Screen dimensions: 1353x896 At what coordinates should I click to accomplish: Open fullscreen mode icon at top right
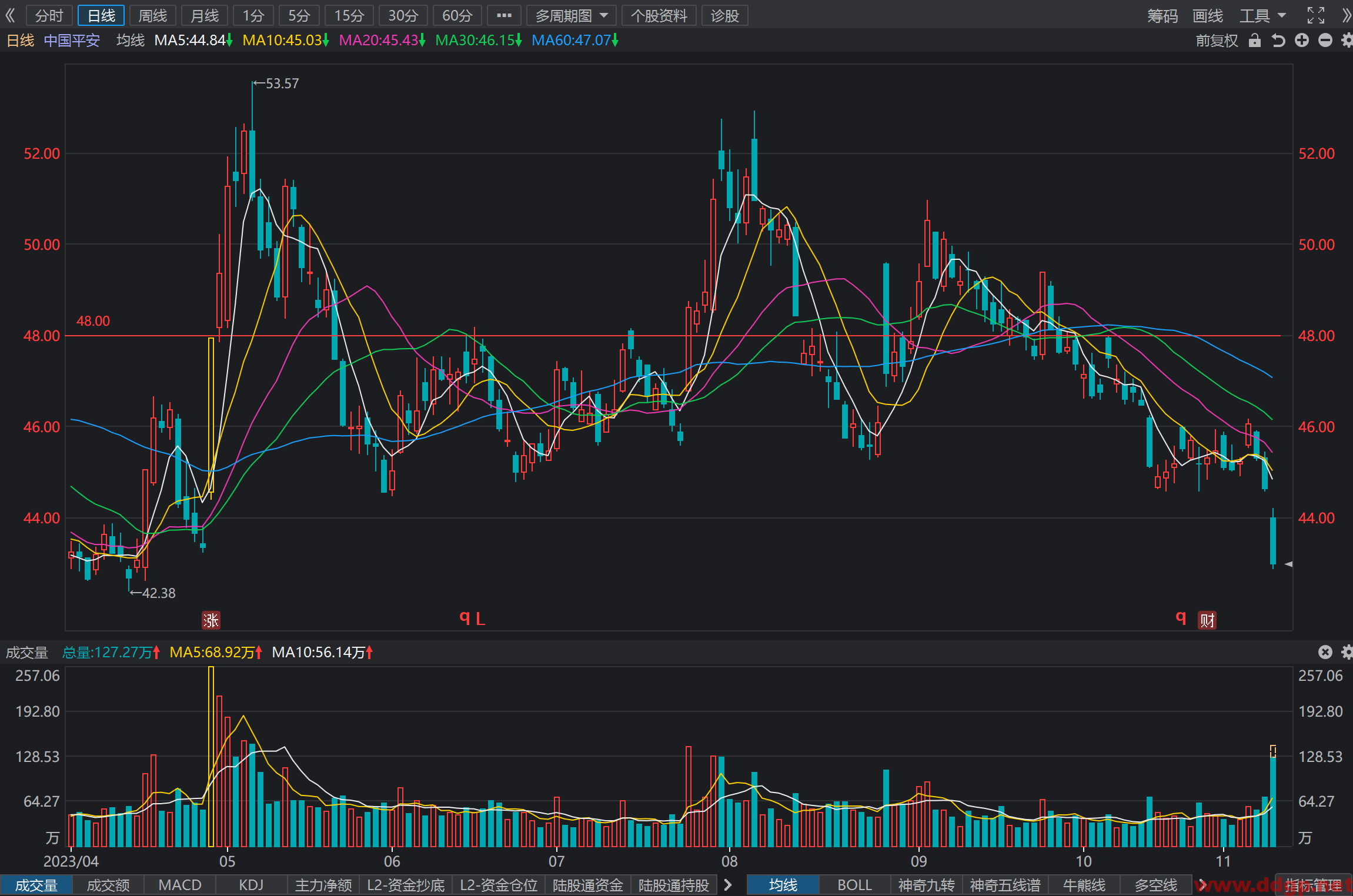click(x=1316, y=15)
